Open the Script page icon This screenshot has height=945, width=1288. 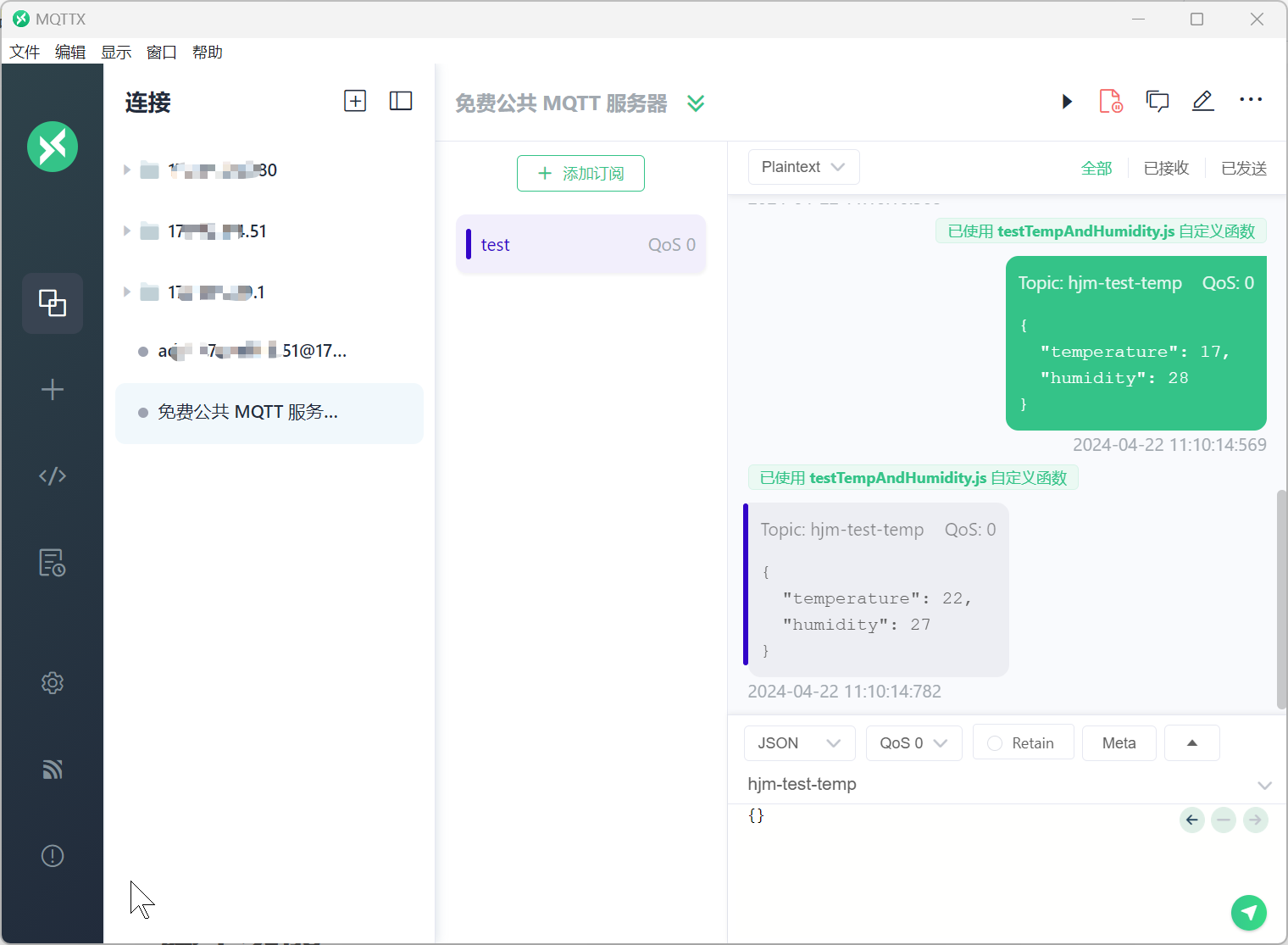(x=53, y=475)
